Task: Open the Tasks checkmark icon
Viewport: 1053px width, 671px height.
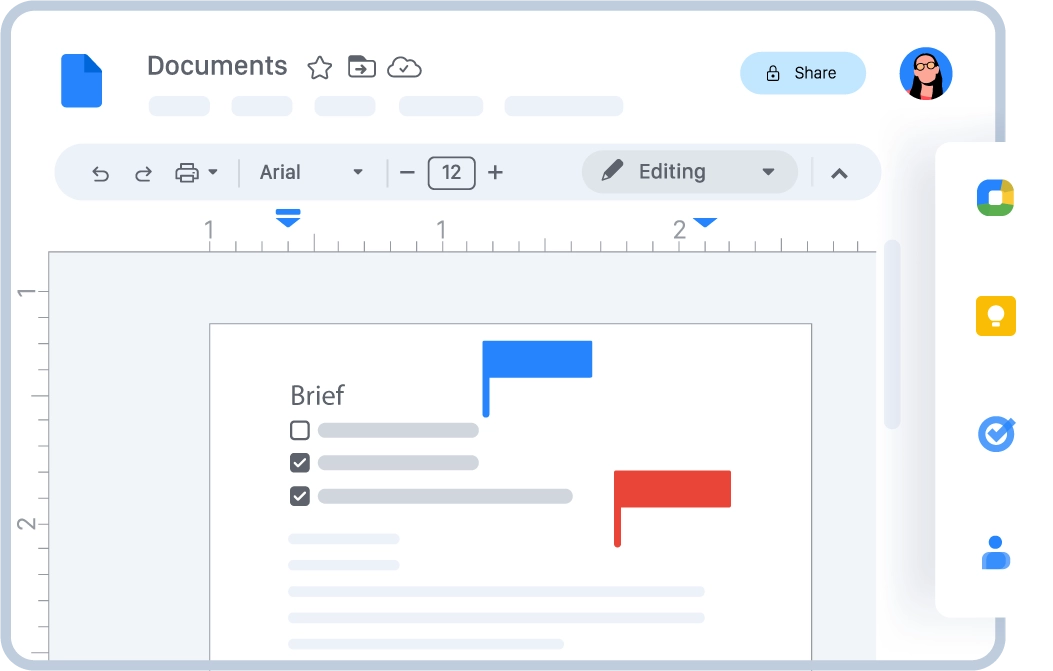Action: tap(995, 434)
